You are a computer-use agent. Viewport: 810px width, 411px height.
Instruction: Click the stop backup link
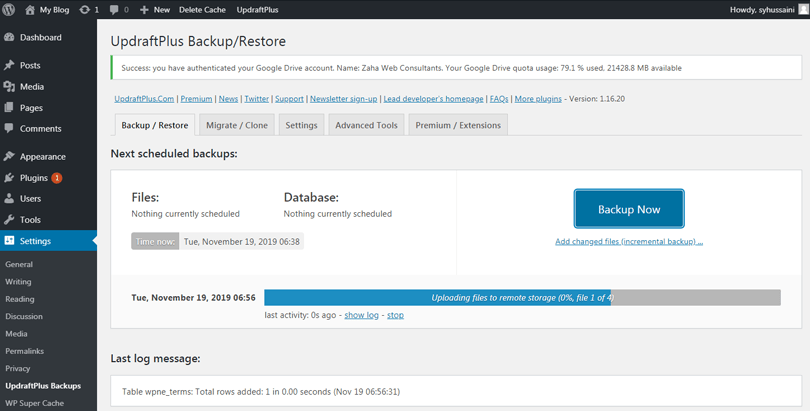395,315
